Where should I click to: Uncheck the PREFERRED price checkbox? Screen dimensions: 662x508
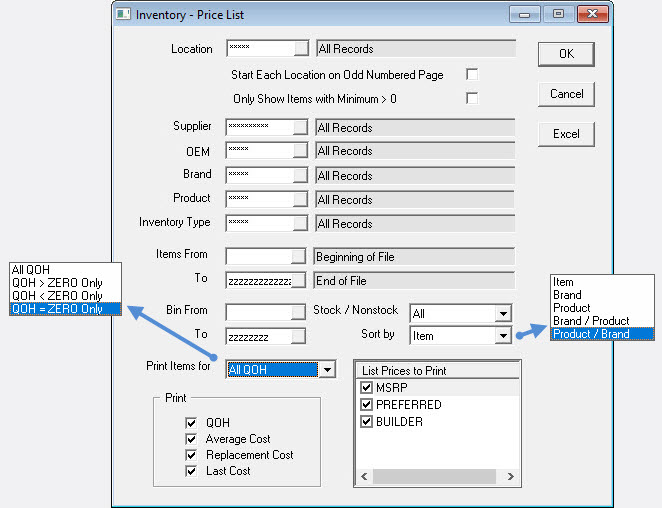click(x=366, y=405)
